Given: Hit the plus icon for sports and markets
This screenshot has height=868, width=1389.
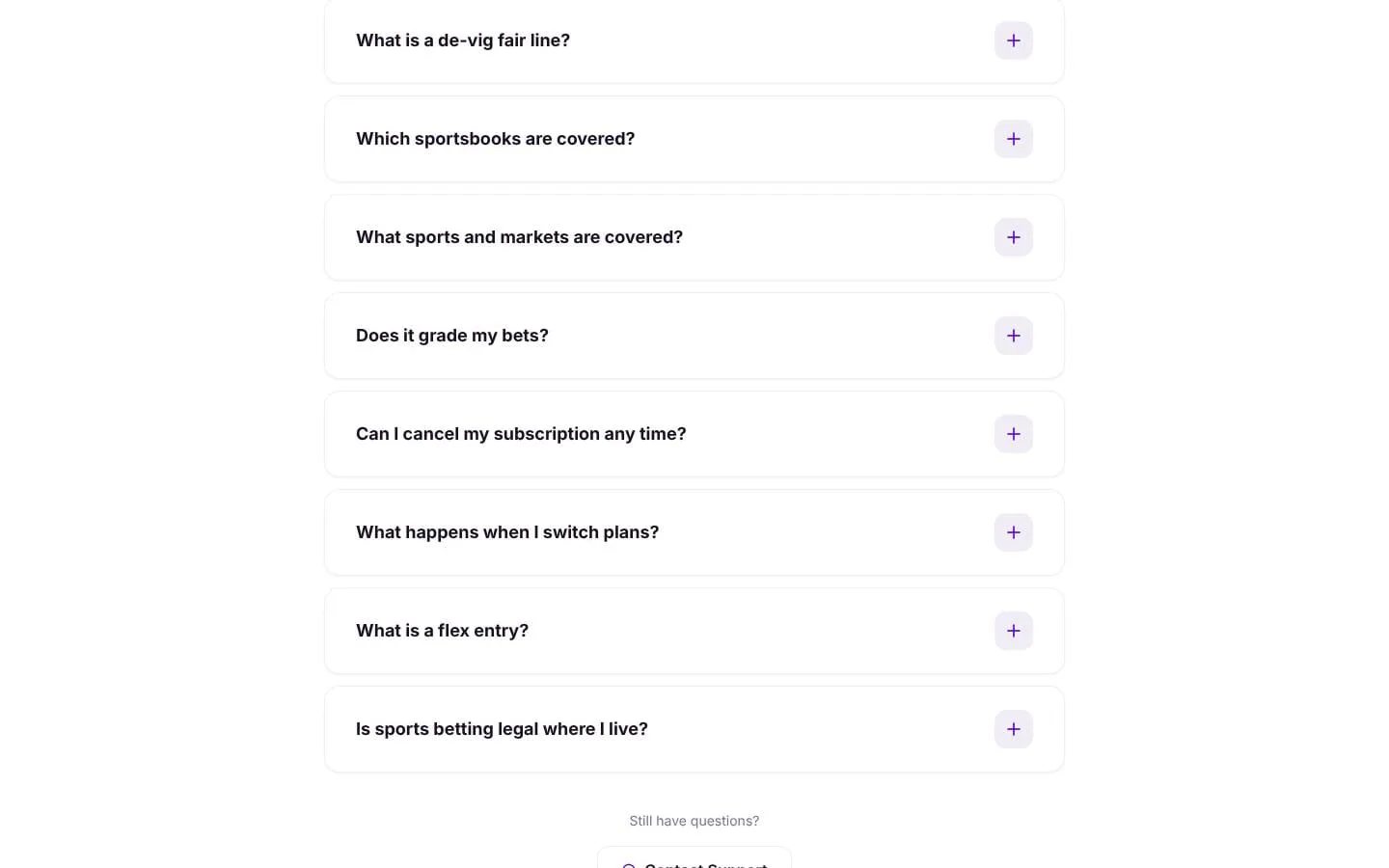Looking at the screenshot, I should [x=1014, y=237].
